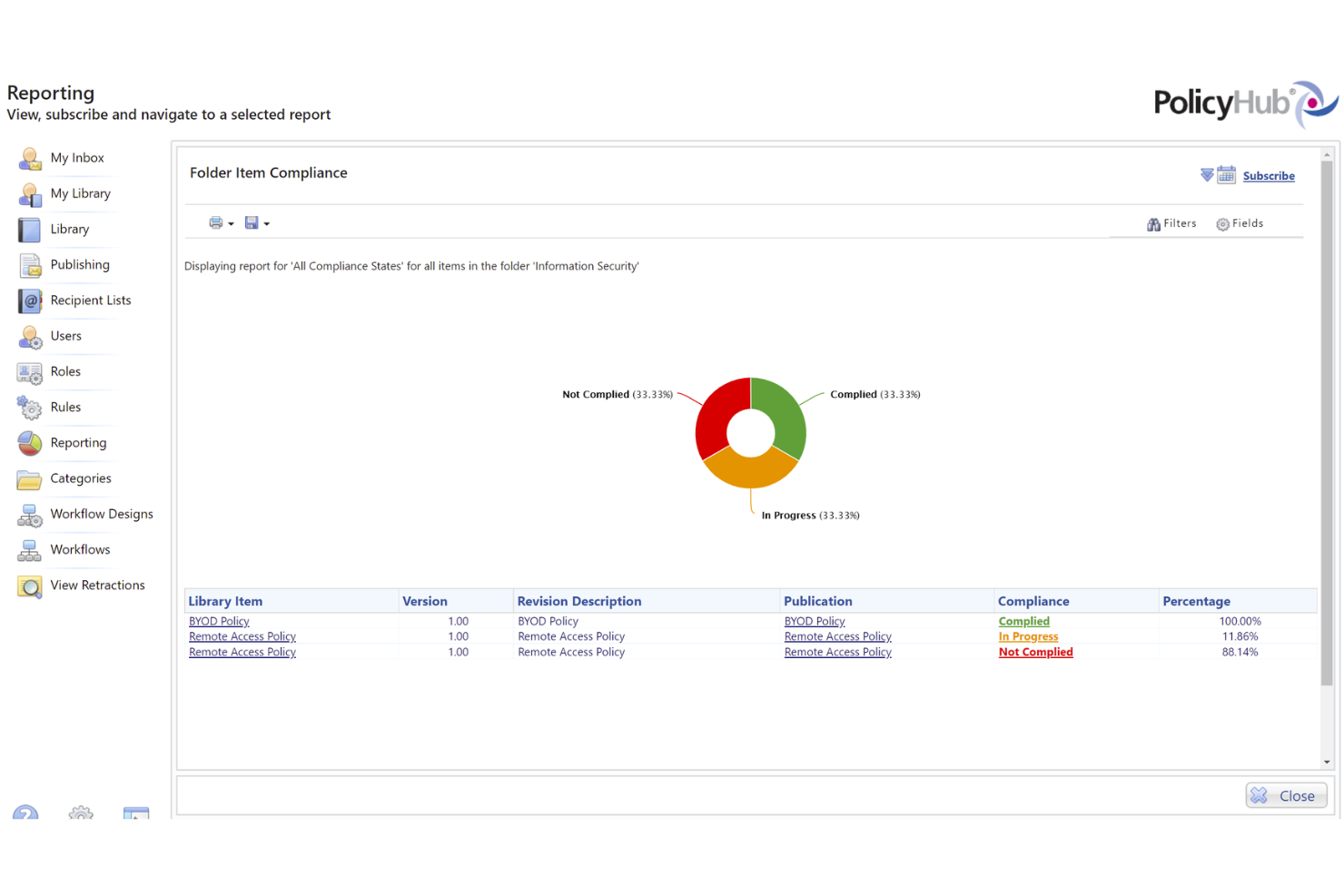
Task: Click the Publishing document icon
Action: tap(30, 265)
